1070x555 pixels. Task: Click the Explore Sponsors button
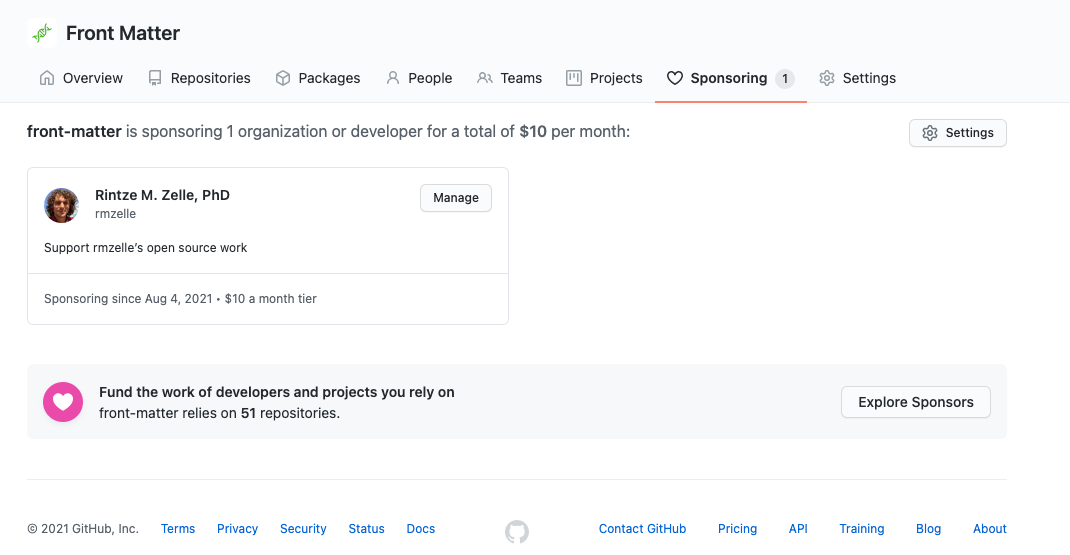click(x=915, y=402)
